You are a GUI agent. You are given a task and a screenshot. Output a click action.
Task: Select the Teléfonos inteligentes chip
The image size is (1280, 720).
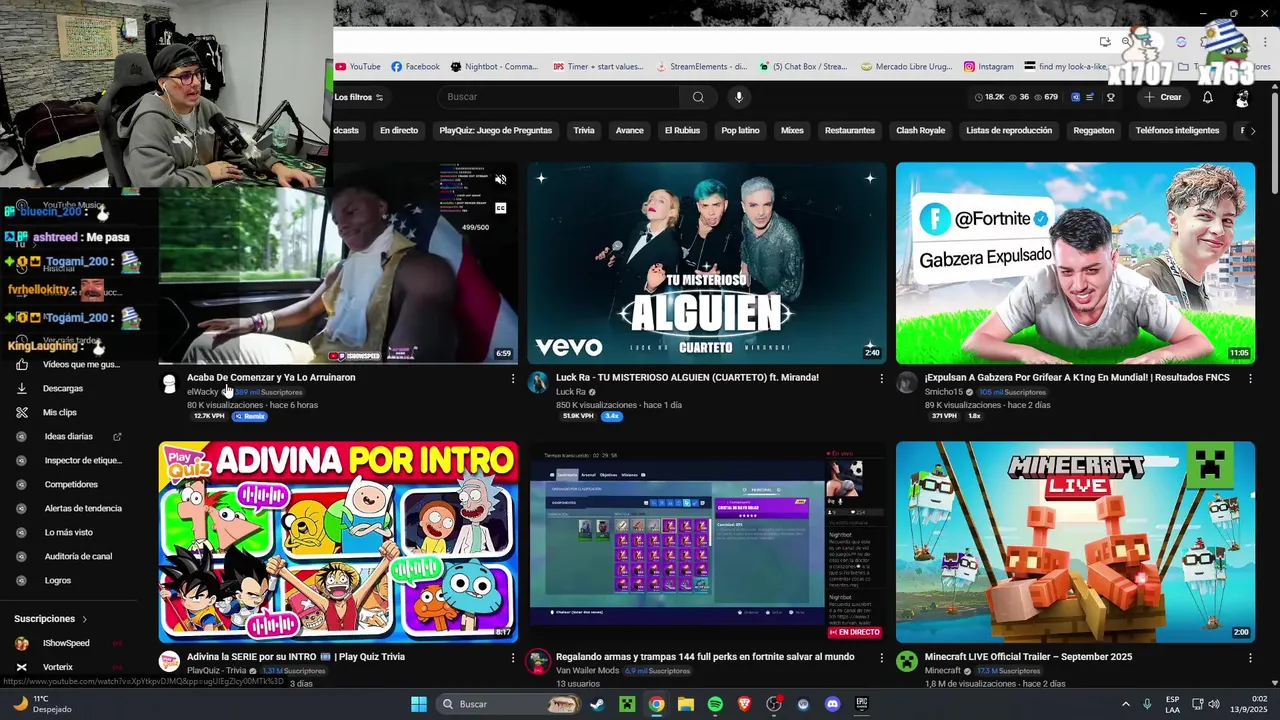pos(1177,131)
